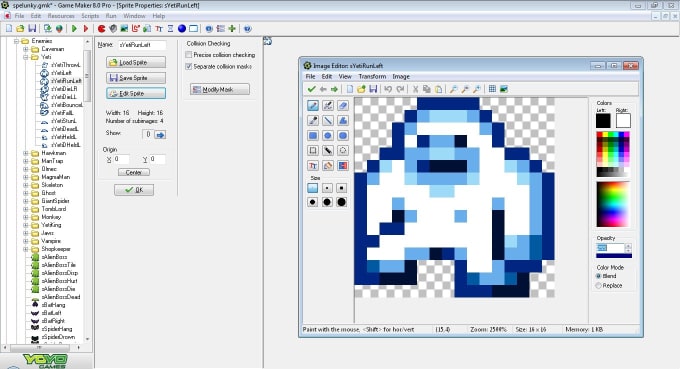Select the Rectangular Selection tool
The width and height of the screenshot is (680, 369).
pos(313,150)
